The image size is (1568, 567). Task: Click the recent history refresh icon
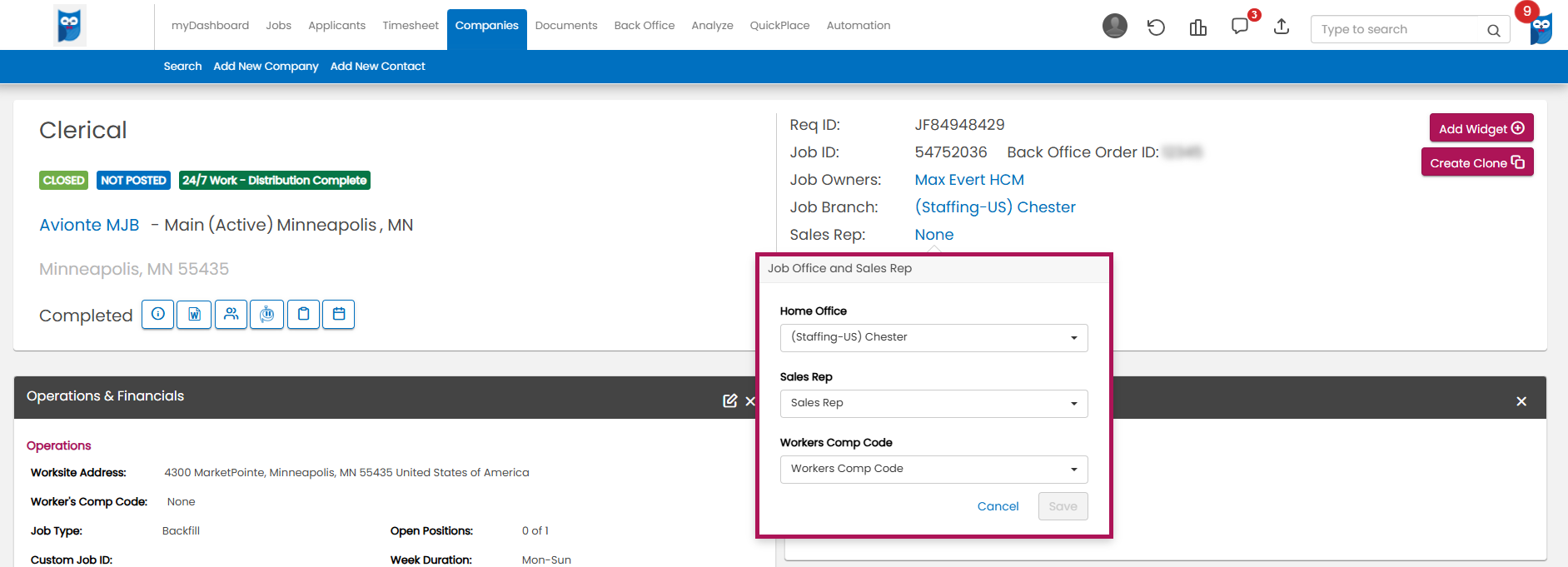point(1156,27)
